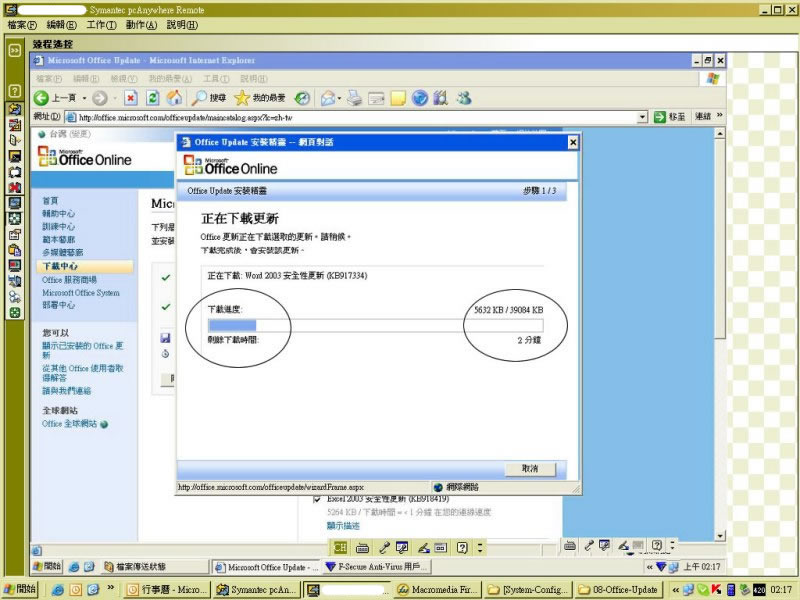800x600 pixels.
Task: Click the 步驟 1 / 3 step text
Action: [539, 191]
